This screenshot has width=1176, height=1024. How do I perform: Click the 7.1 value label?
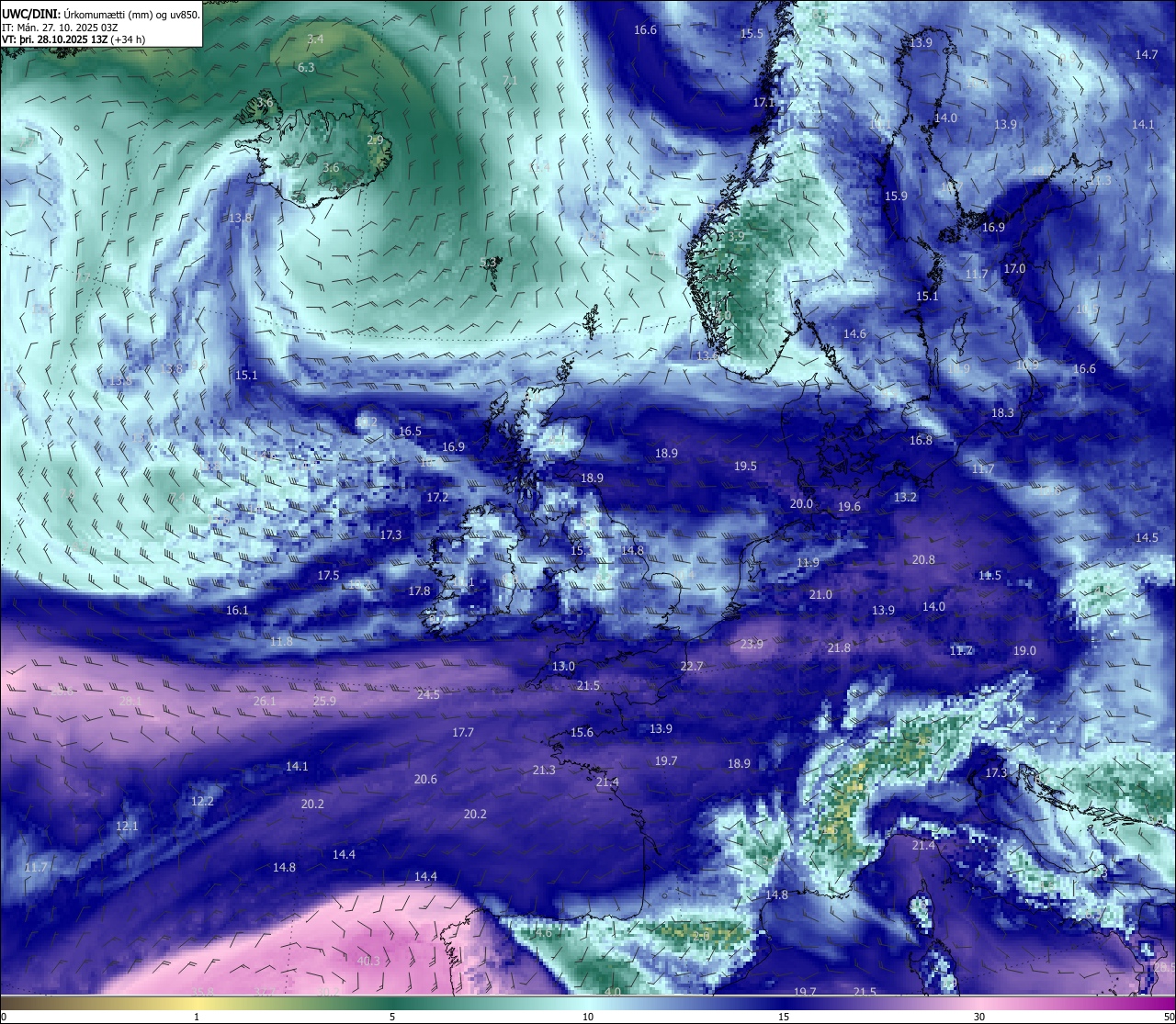(510, 81)
